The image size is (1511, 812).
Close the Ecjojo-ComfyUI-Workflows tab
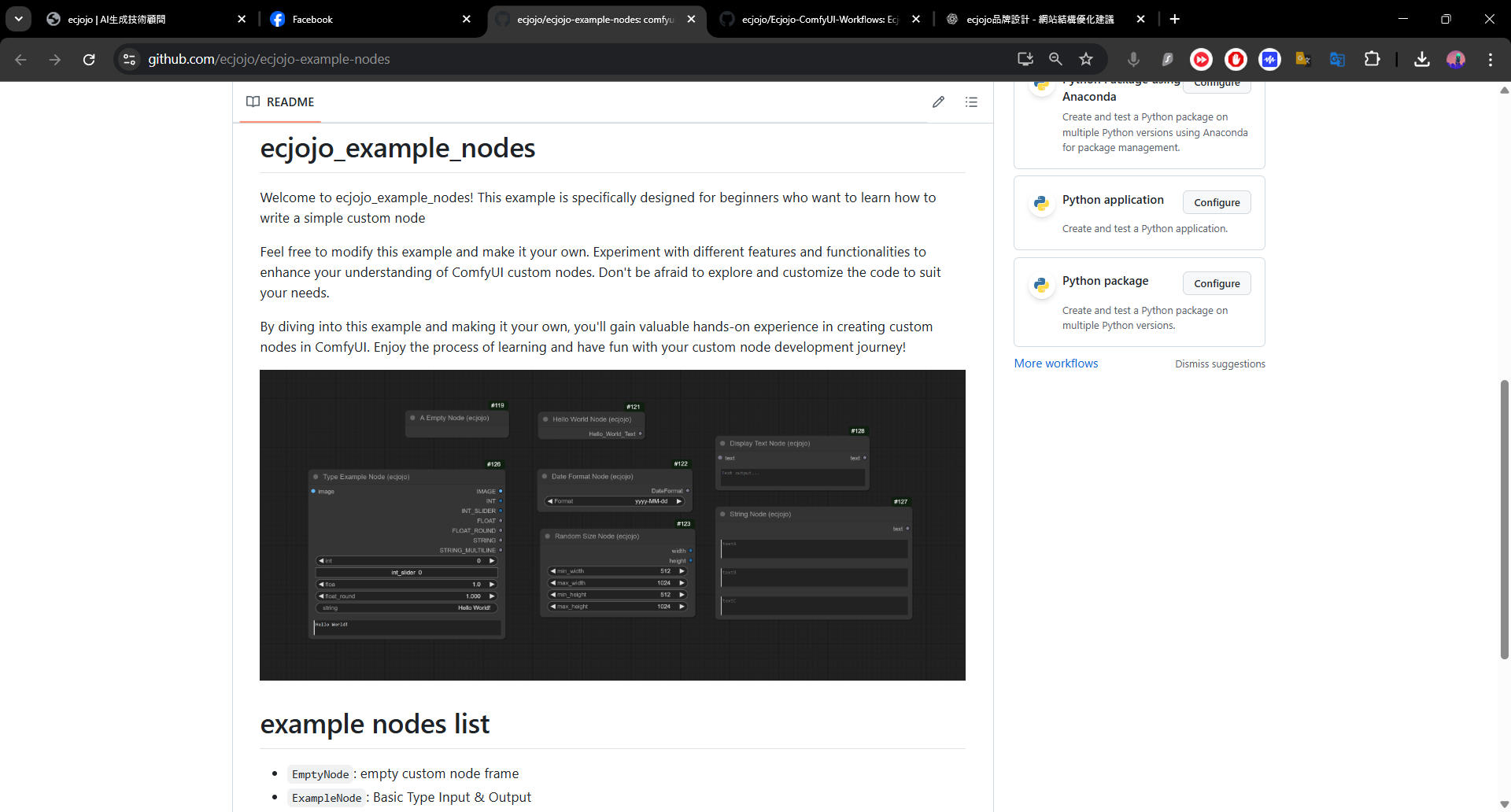click(x=916, y=19)
